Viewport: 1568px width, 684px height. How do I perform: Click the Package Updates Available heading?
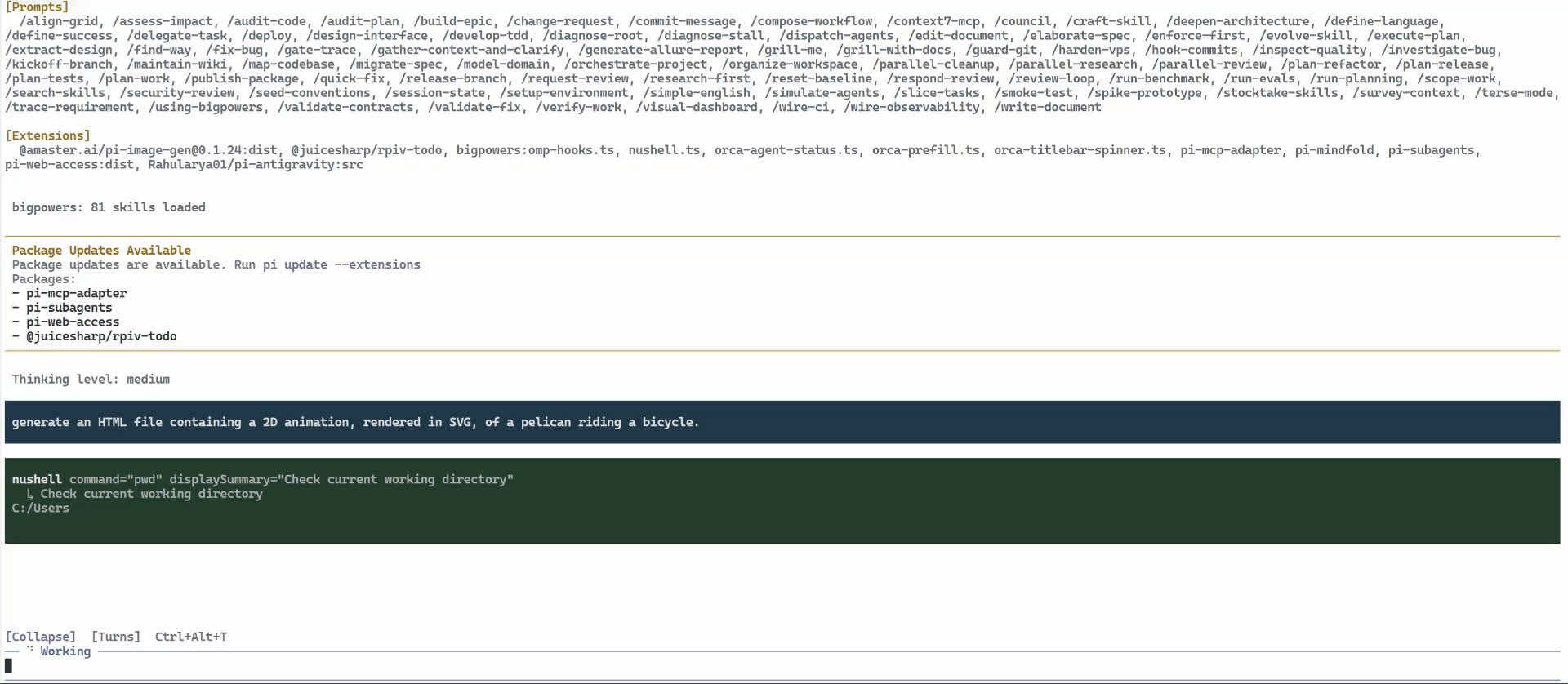101,251
